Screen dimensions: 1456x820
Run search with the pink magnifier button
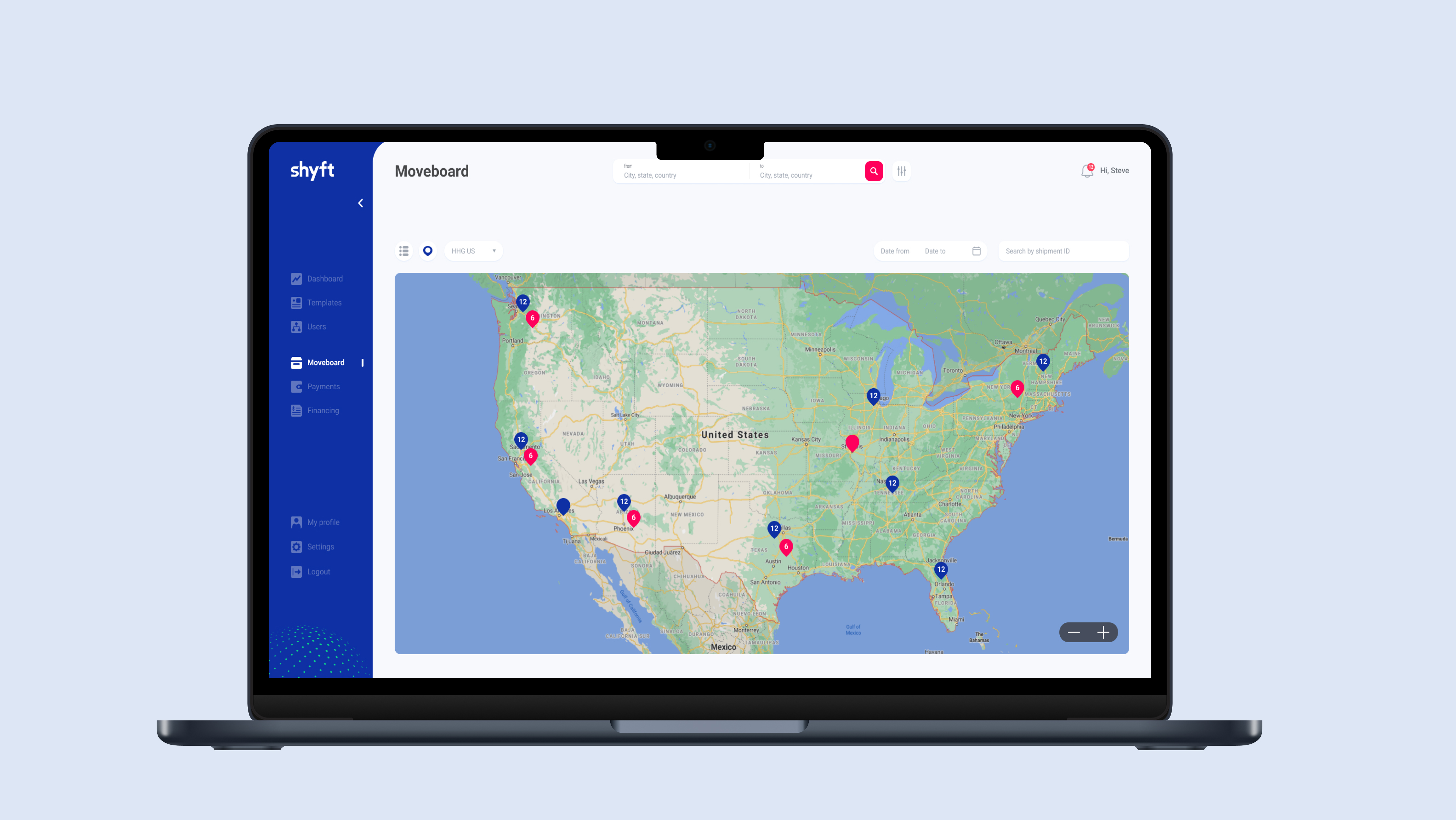pos(874,171)
